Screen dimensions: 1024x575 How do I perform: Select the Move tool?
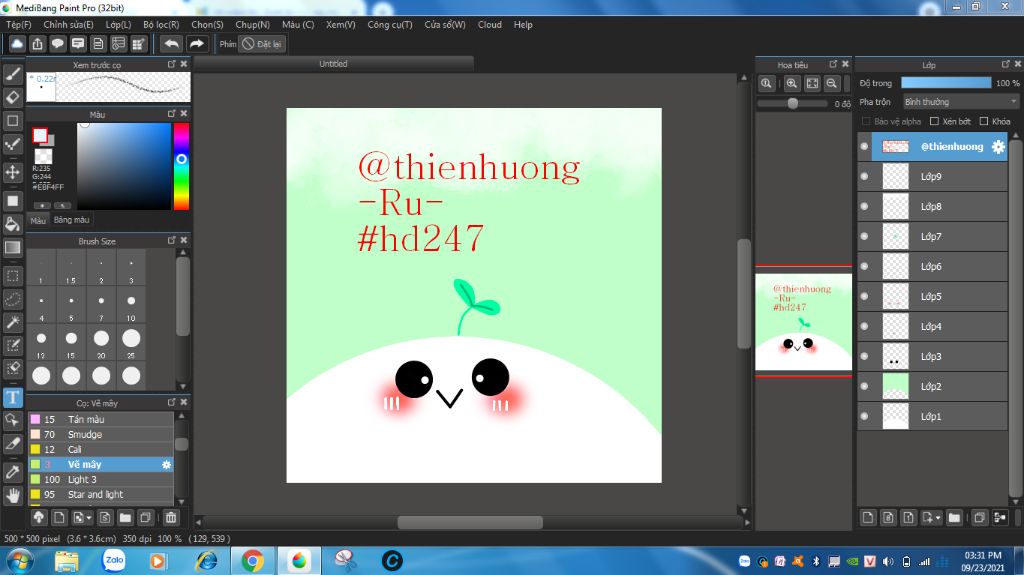coord(12,172)
